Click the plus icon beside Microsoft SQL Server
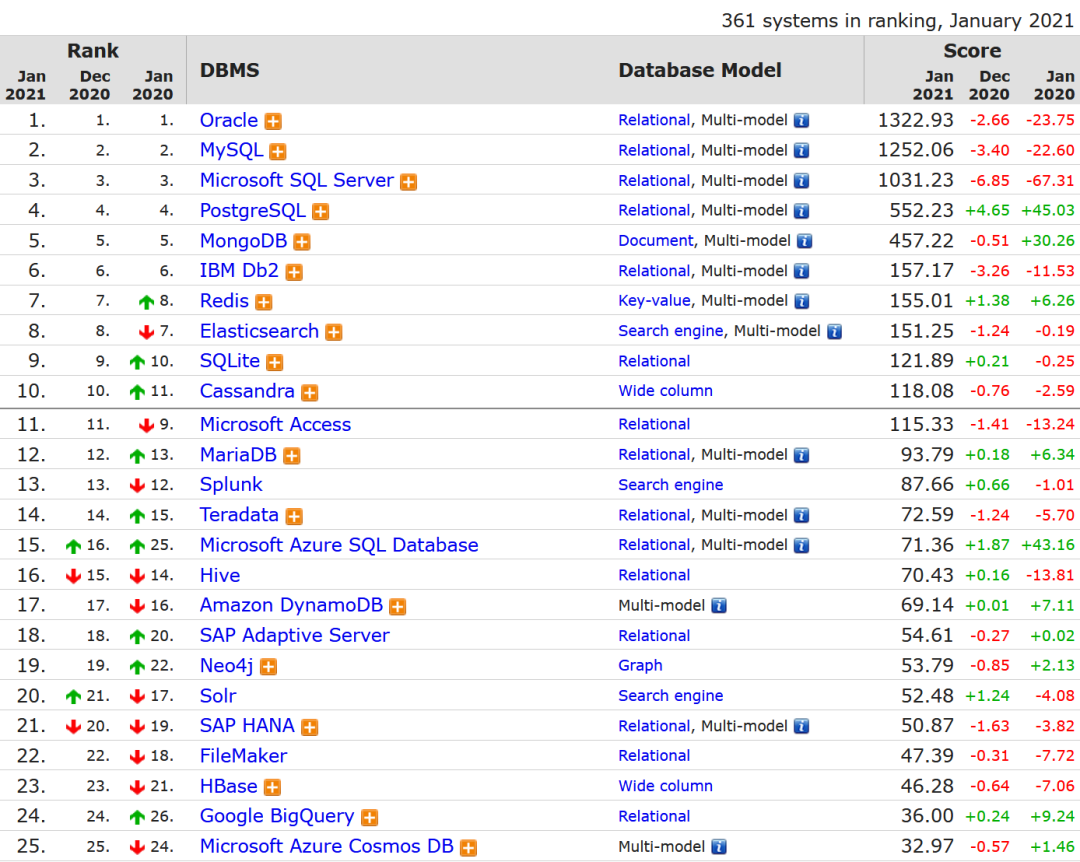Screen dimensions: 1080x862 [x=408, y=182]
